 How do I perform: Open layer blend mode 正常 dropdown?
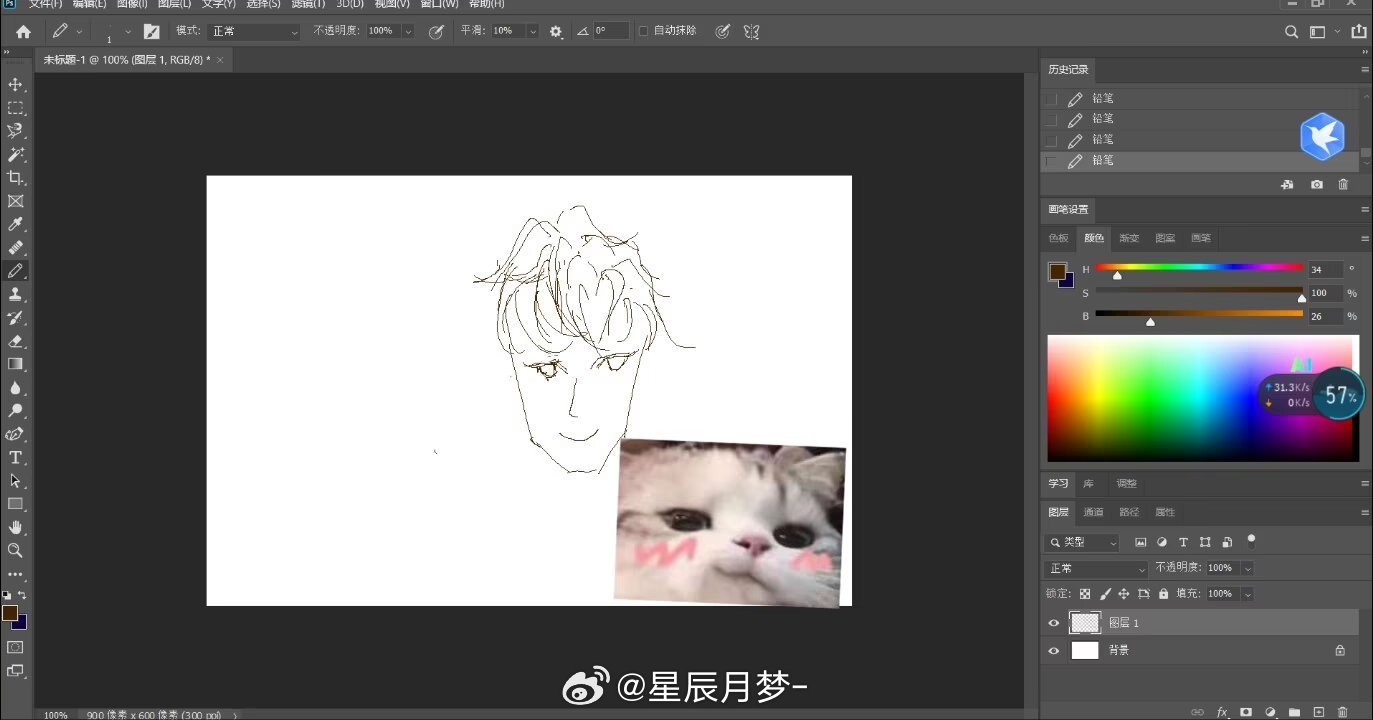(1097, 568)
